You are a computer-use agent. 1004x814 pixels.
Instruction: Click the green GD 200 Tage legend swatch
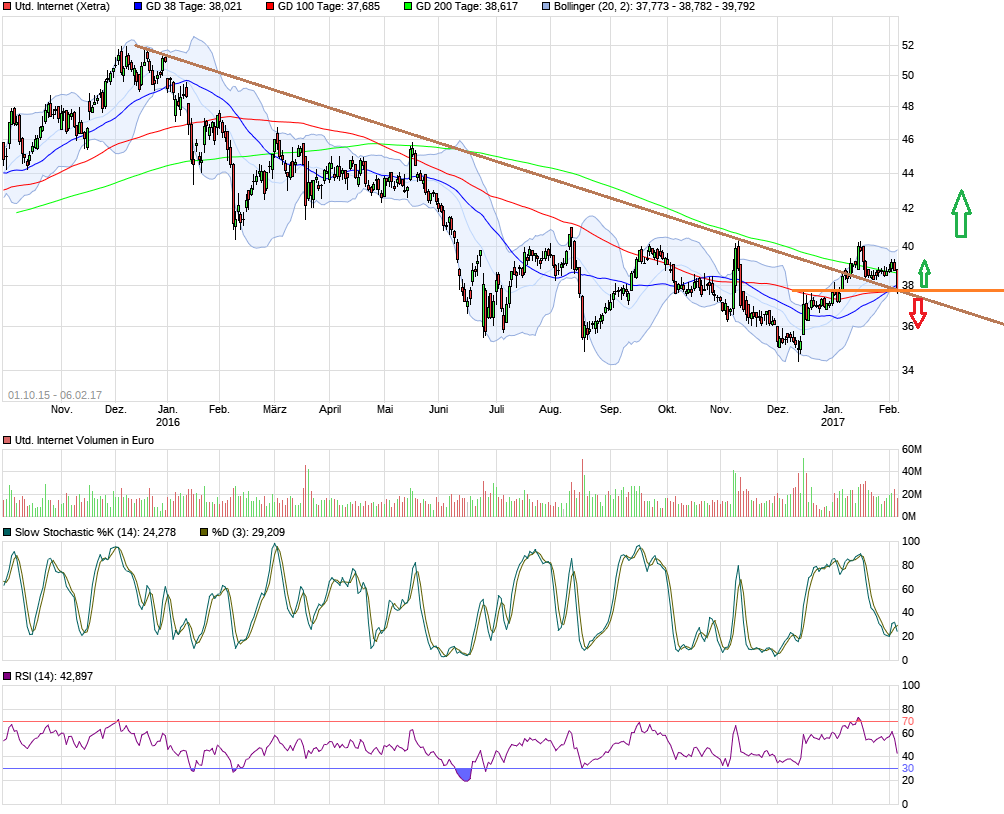tap(408, 6)
